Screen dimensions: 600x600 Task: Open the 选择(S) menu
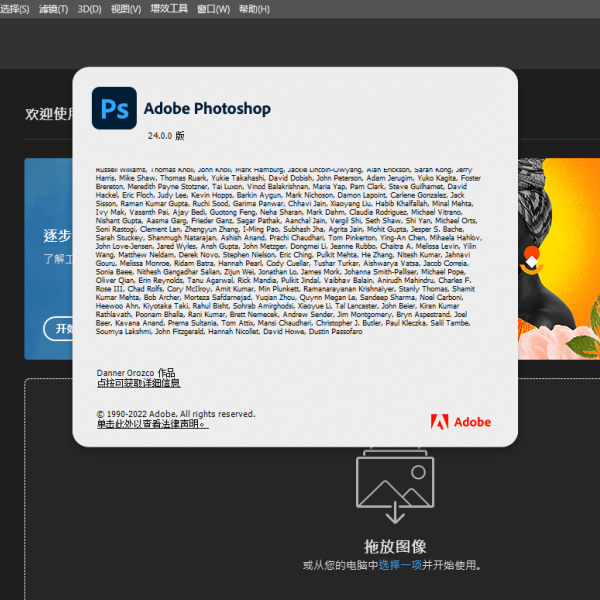(x=14, y=9)
